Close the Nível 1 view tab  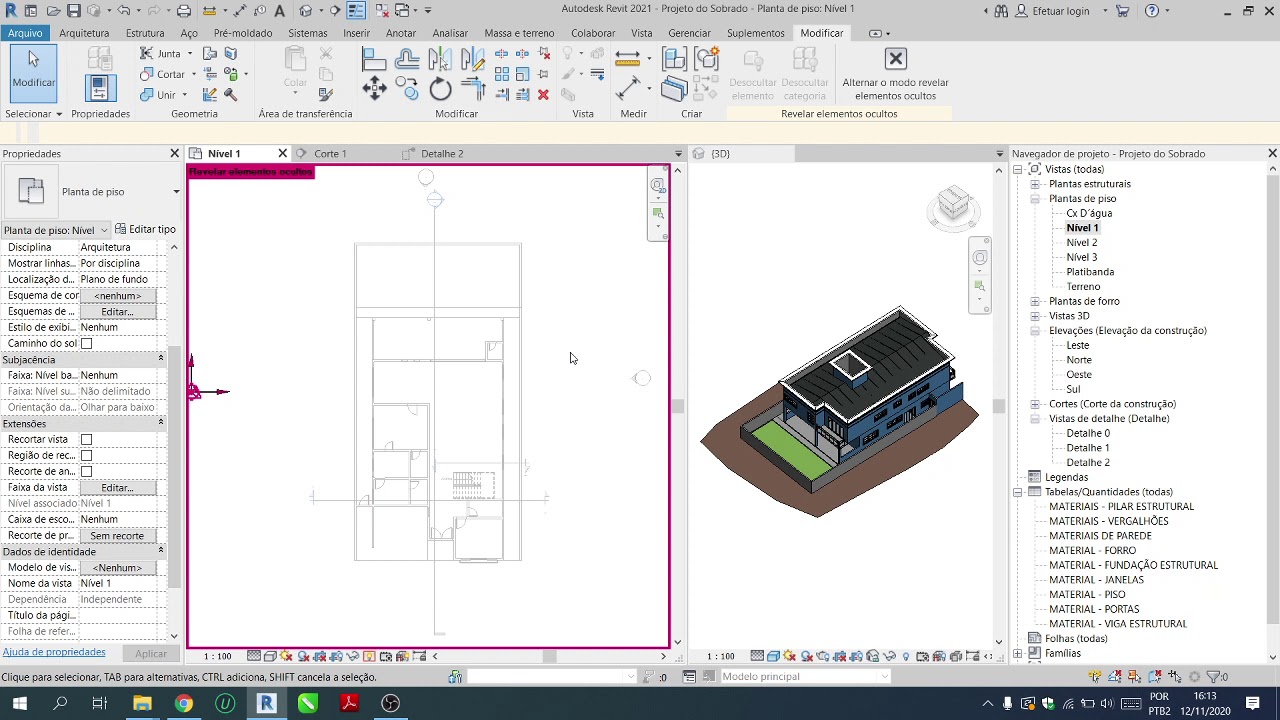coord(282,154)
